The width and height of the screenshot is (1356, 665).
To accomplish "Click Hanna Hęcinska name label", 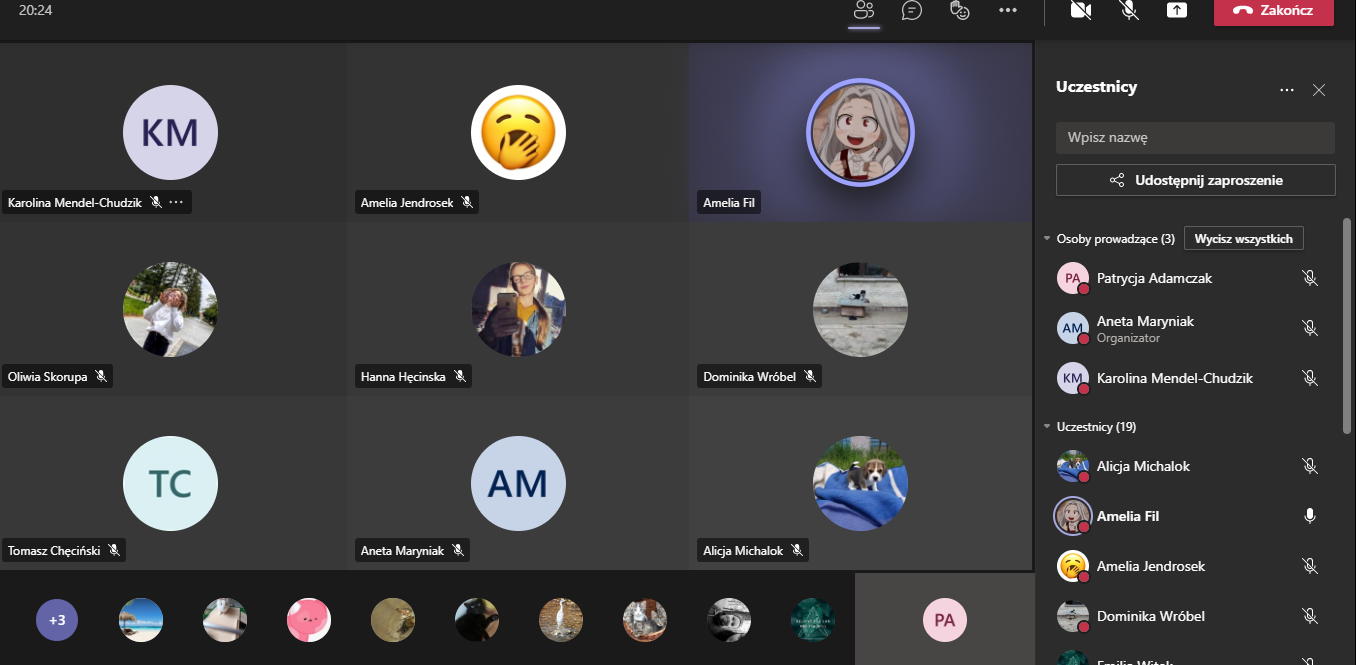I will 403,377.
